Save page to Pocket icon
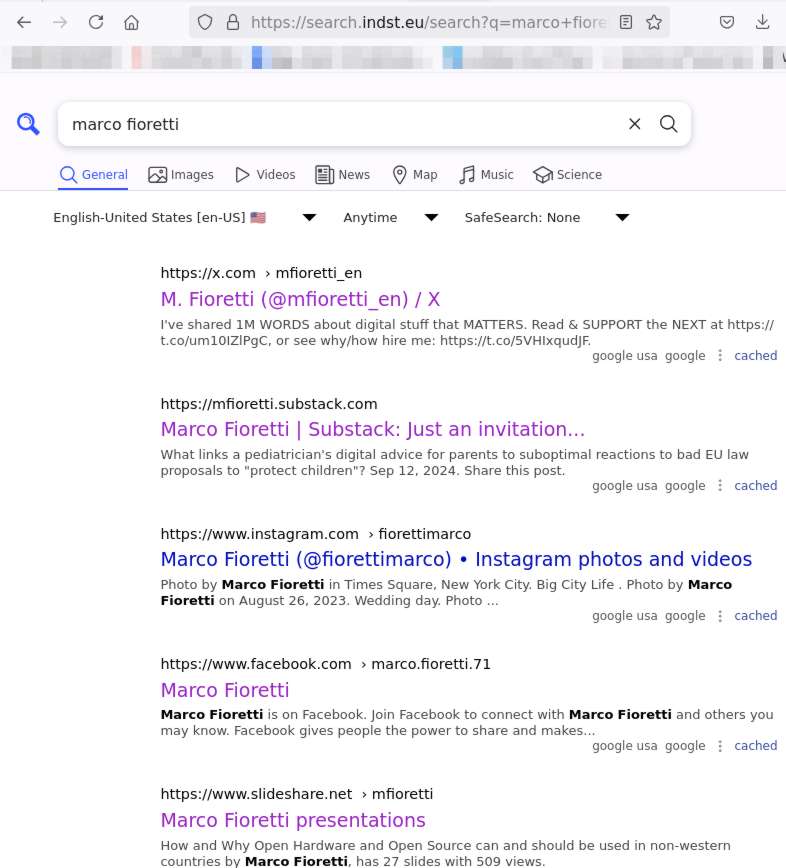The height and width of the screenshot is (868, 786). [727, 22]
